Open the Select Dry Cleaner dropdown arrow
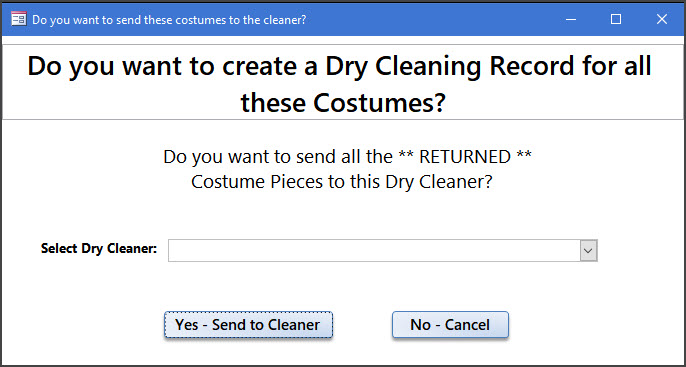686x367 pixels. tap(588, 251)
